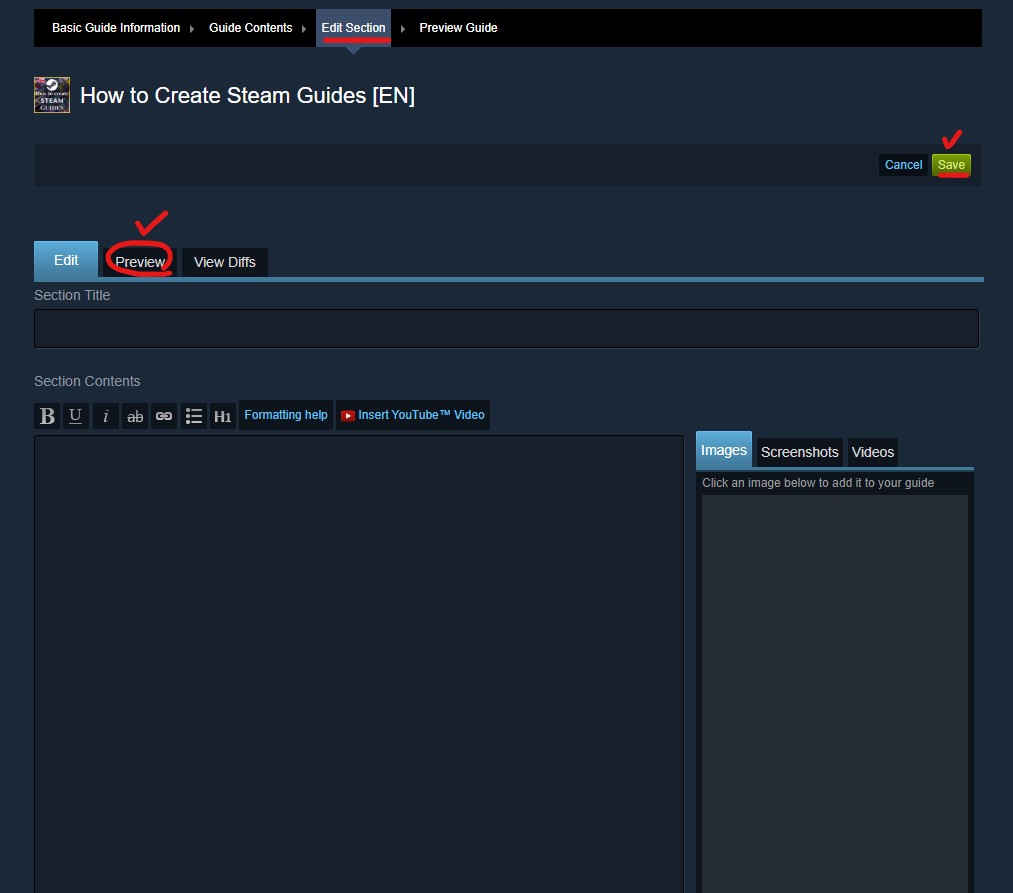This screenshot has height=893, width=1013.
Task: Click inside the Section Contents text area
Action: 359,664
